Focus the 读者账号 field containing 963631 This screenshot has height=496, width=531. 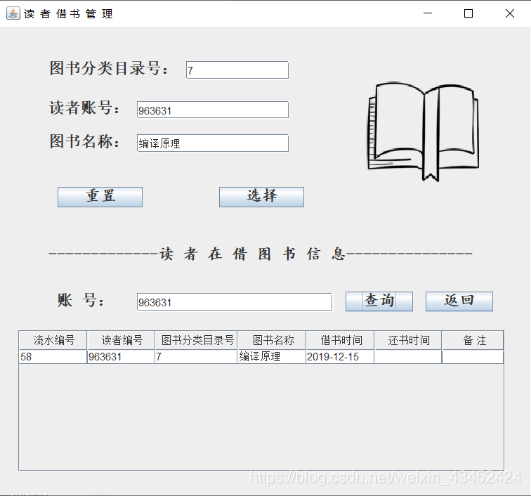pyautogui.click(x=213, y=110)
